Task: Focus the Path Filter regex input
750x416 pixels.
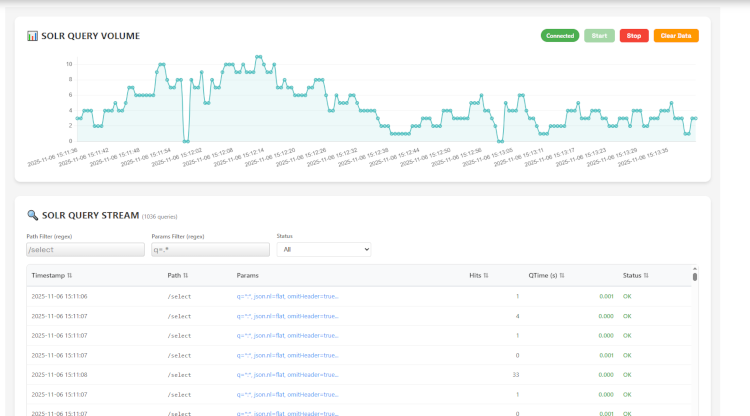Action: 85,250
